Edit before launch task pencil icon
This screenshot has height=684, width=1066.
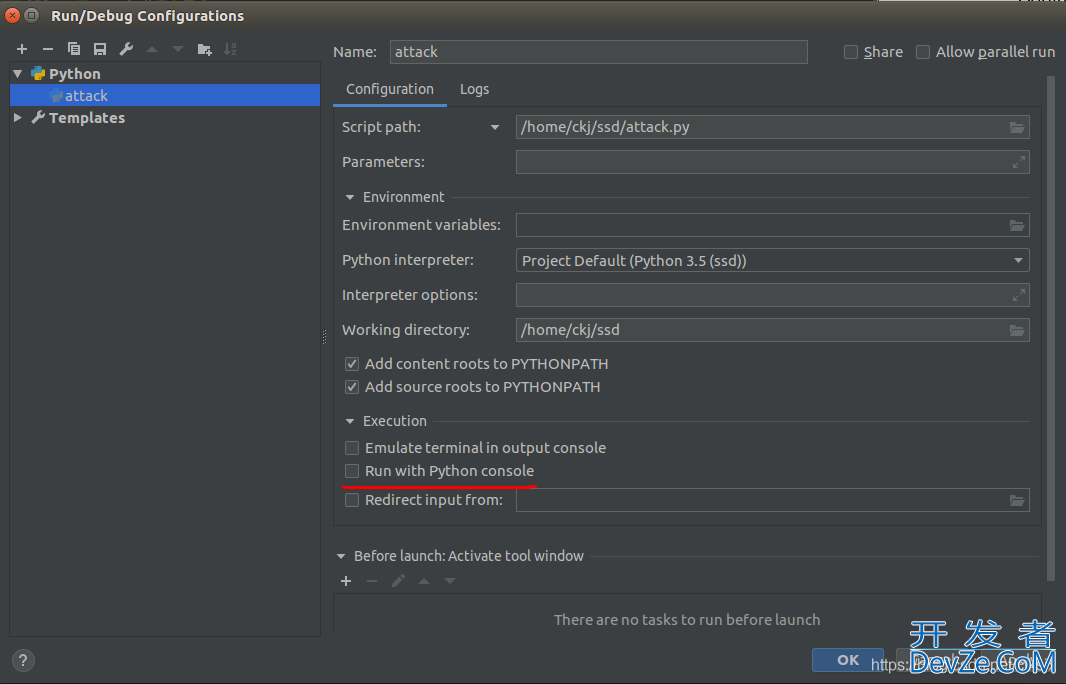point(398,581)
